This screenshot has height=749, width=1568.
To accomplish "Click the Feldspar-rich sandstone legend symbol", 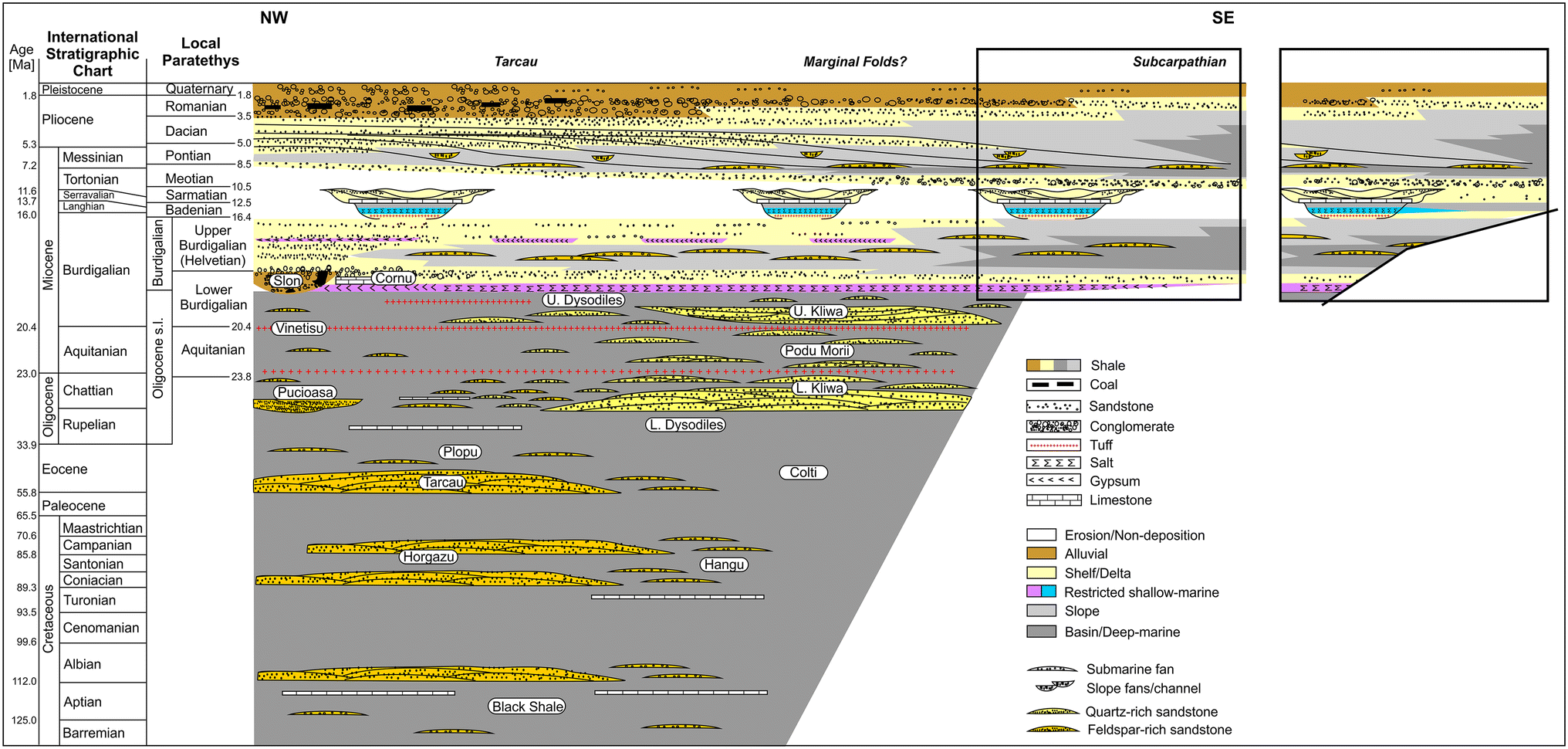I will (x=1053, y=729).
